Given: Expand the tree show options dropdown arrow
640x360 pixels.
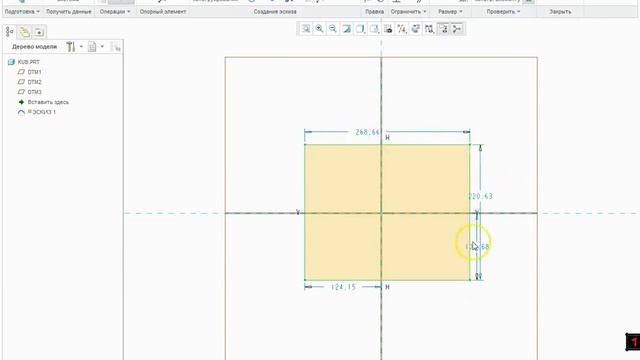Looking at the screenshot, I should [102, 47].
